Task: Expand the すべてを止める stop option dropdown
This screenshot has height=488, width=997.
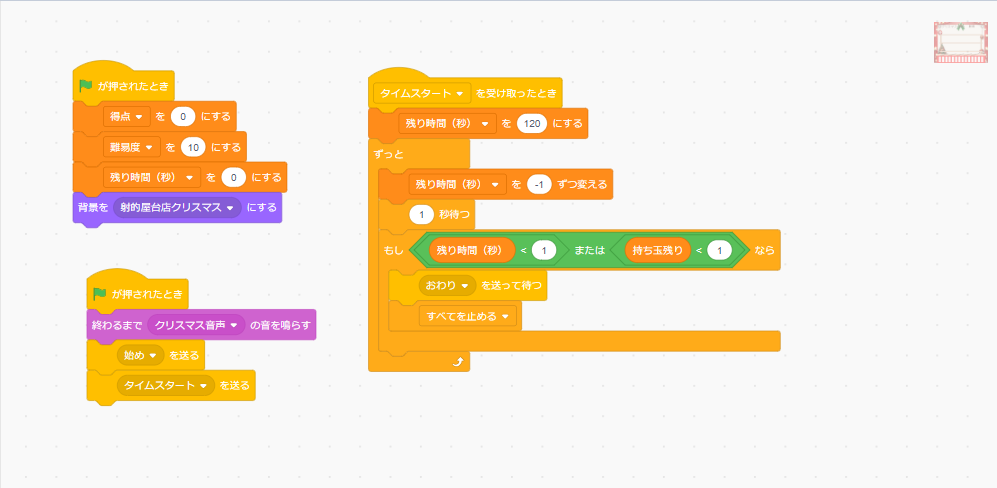Action: [x=506, y=316]
